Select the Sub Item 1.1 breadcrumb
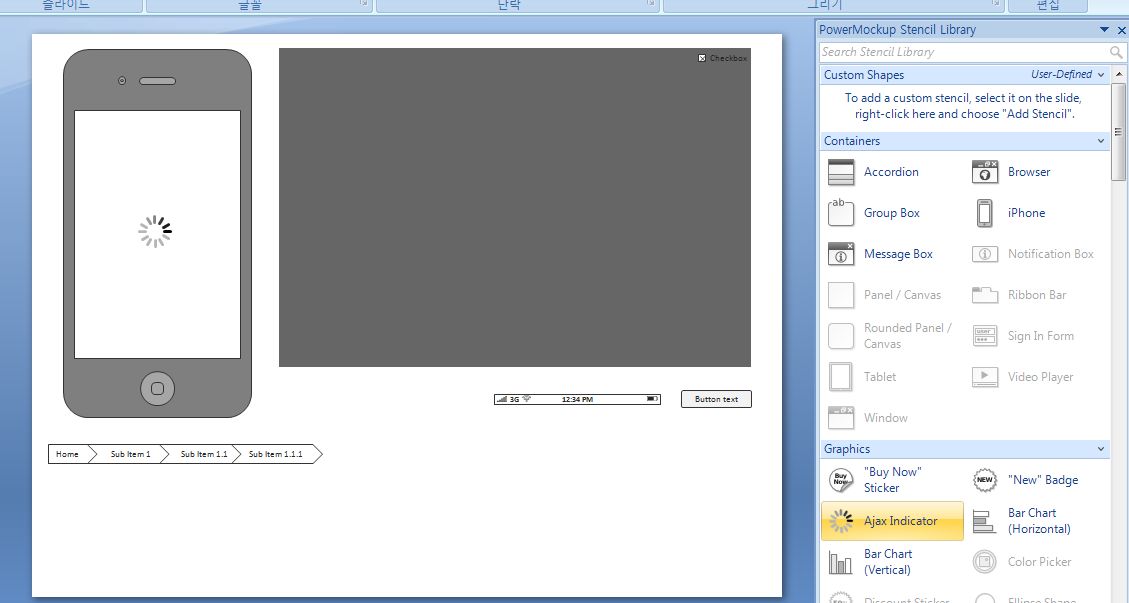 click(203, 454)
